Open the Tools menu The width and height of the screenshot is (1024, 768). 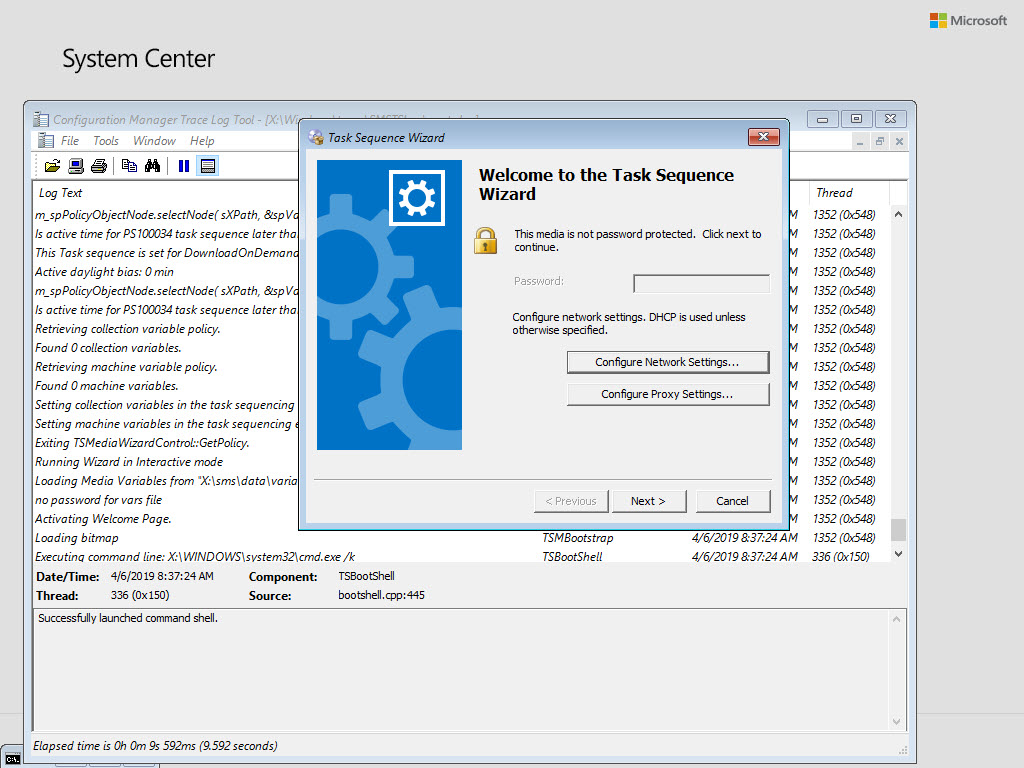105,141
